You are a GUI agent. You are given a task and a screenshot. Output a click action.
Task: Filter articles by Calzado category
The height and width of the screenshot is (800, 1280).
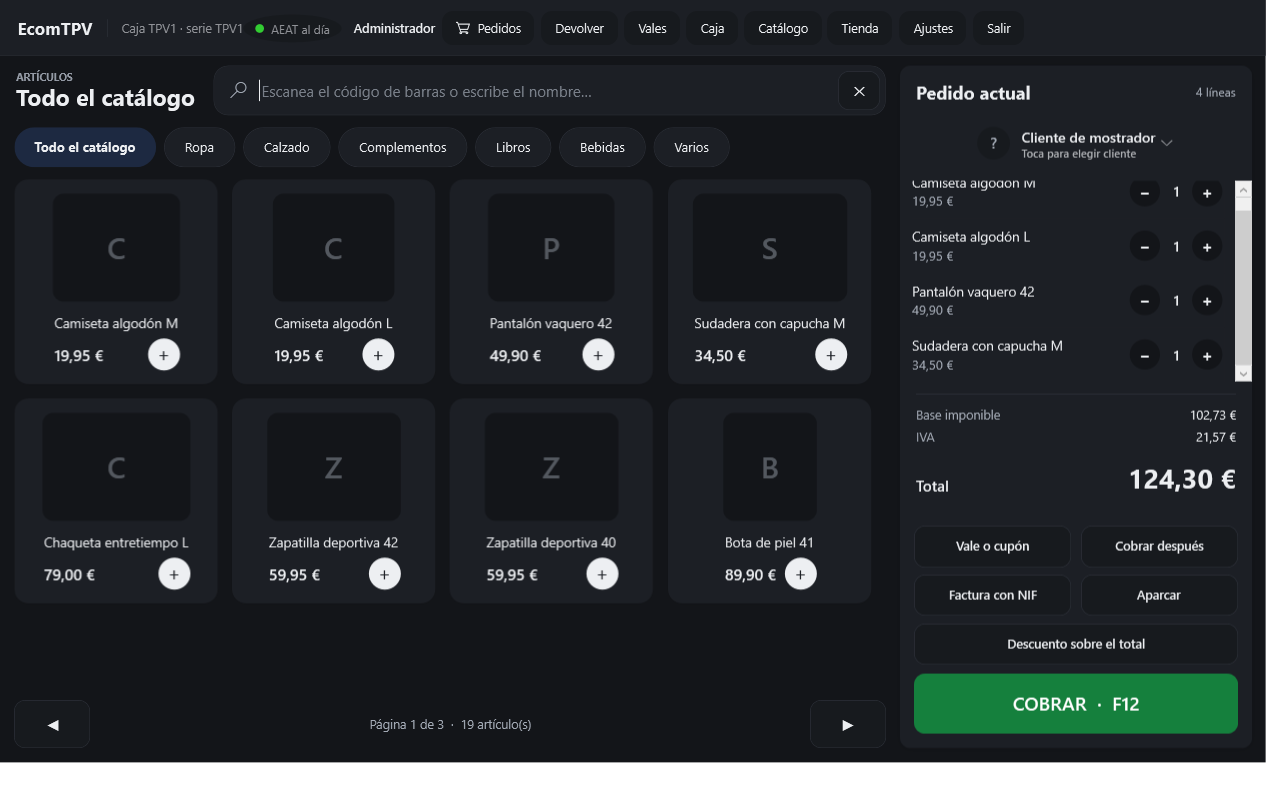(287, 147)
